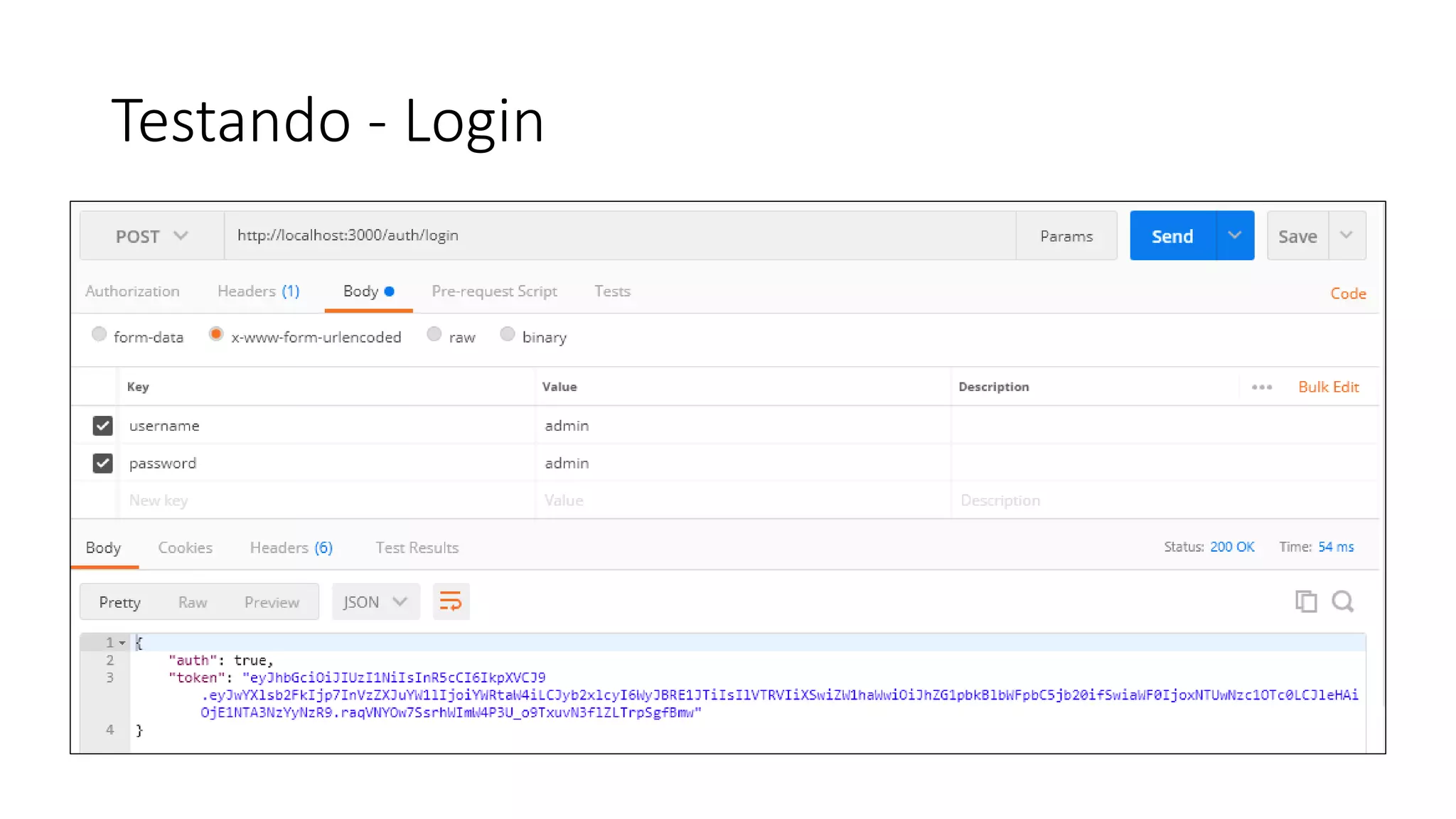Uncheck the password parameter checkbox
Image resolution: width=1456 pixels, height=819 pixels.
point(102,464)
